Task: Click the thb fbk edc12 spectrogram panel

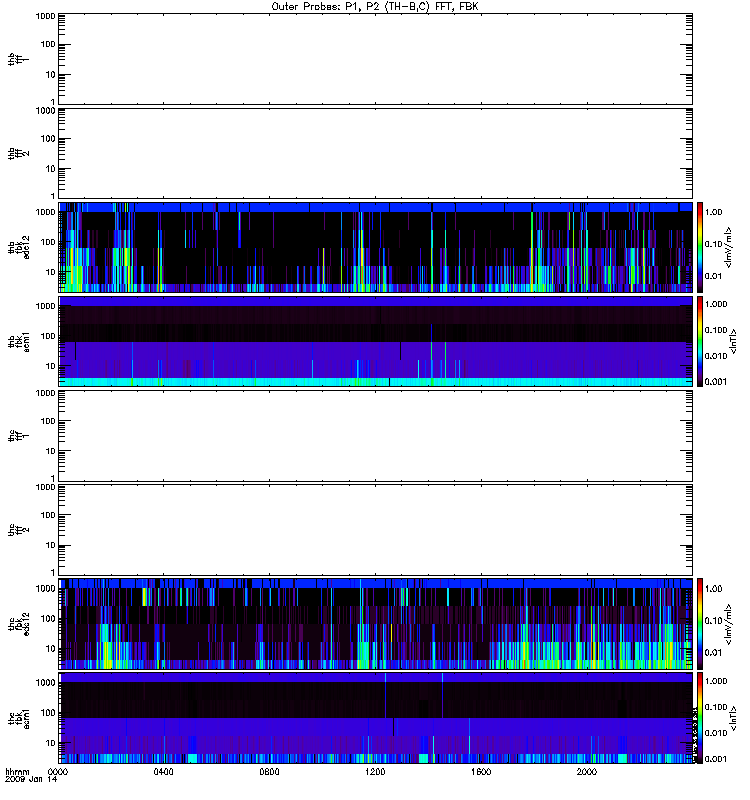Action: (x=376, y=247)
